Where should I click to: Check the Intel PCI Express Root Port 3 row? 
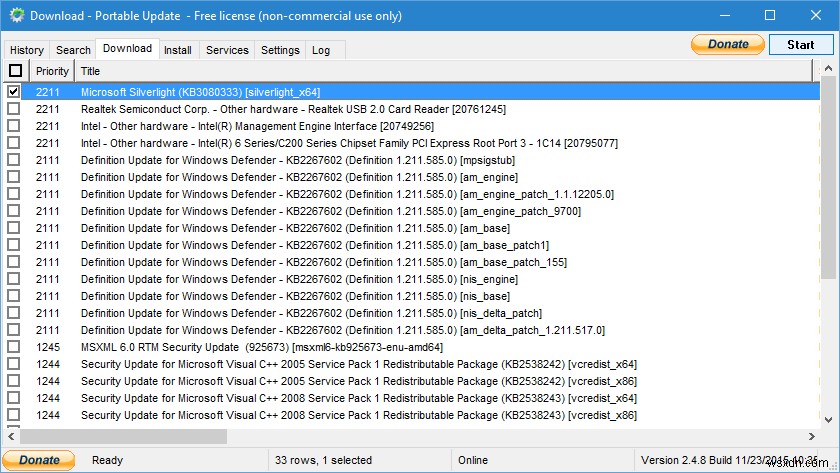(13, 143)
